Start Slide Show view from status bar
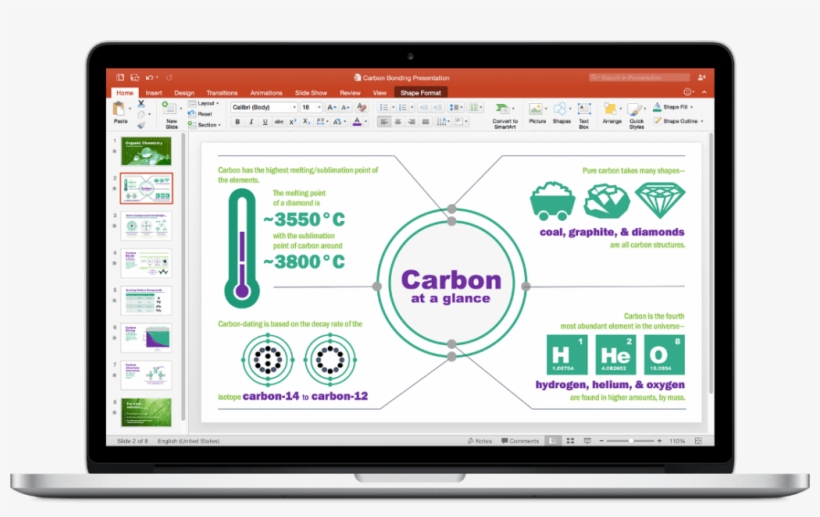Image resolution: width=820 pixels, height=517 pixels. [x=587, y=441]
